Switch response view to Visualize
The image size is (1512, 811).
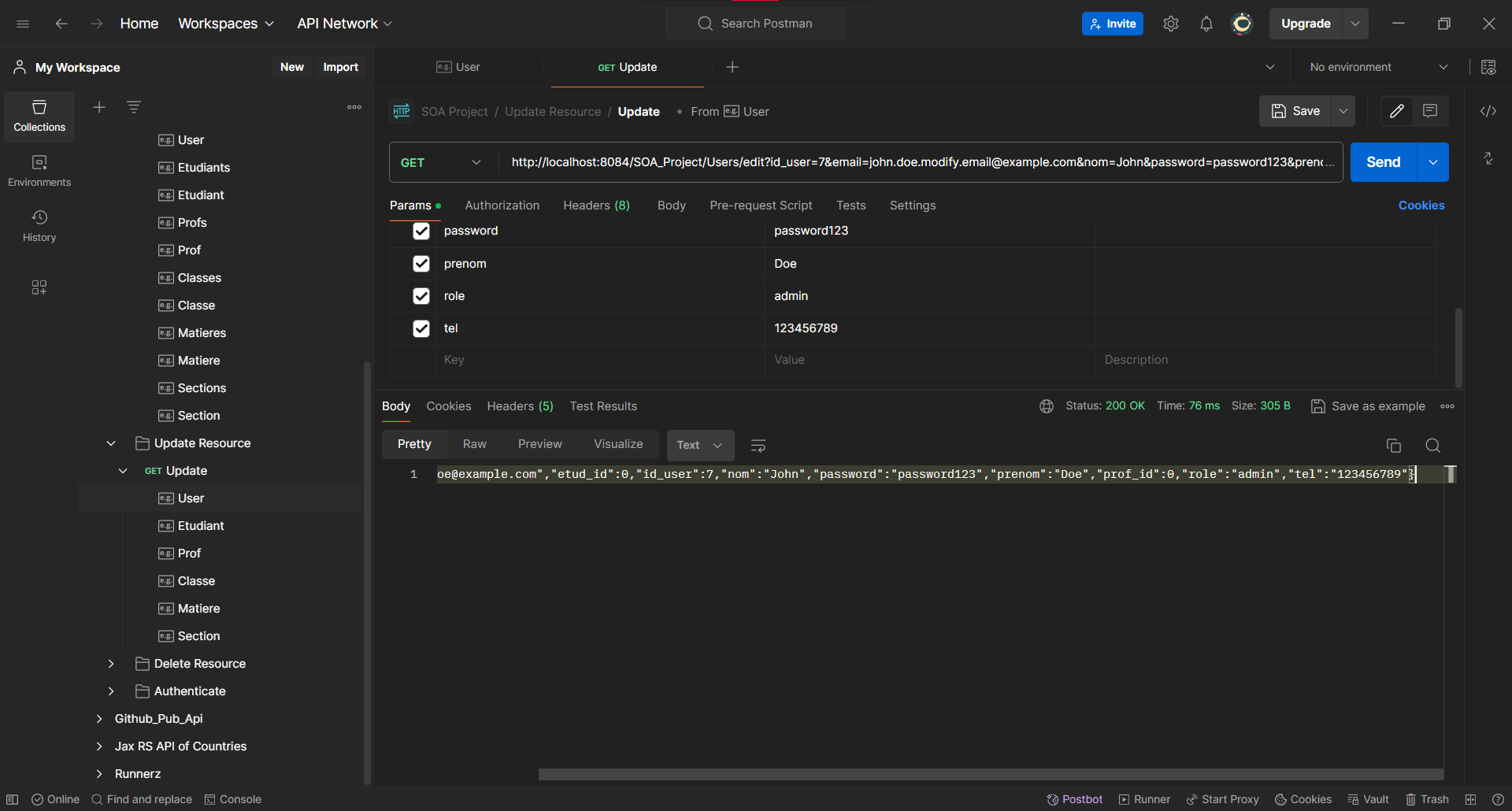(x=618, y=444)
